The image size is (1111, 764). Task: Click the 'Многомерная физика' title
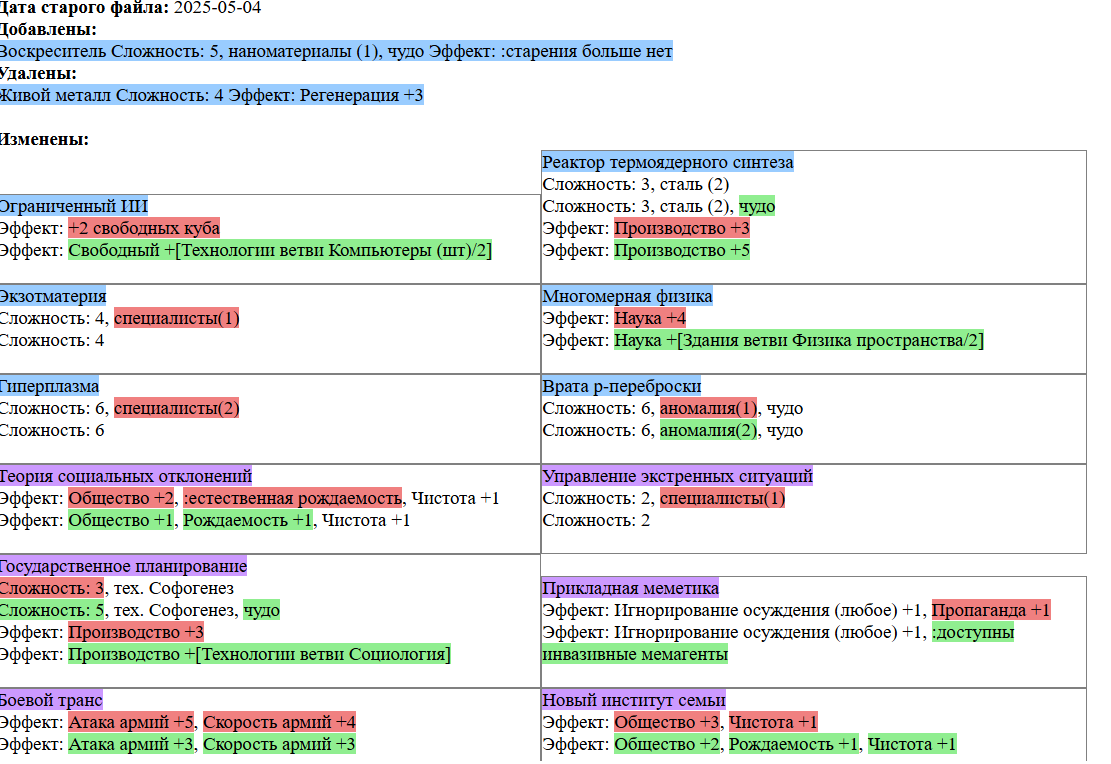click(627, 296)
